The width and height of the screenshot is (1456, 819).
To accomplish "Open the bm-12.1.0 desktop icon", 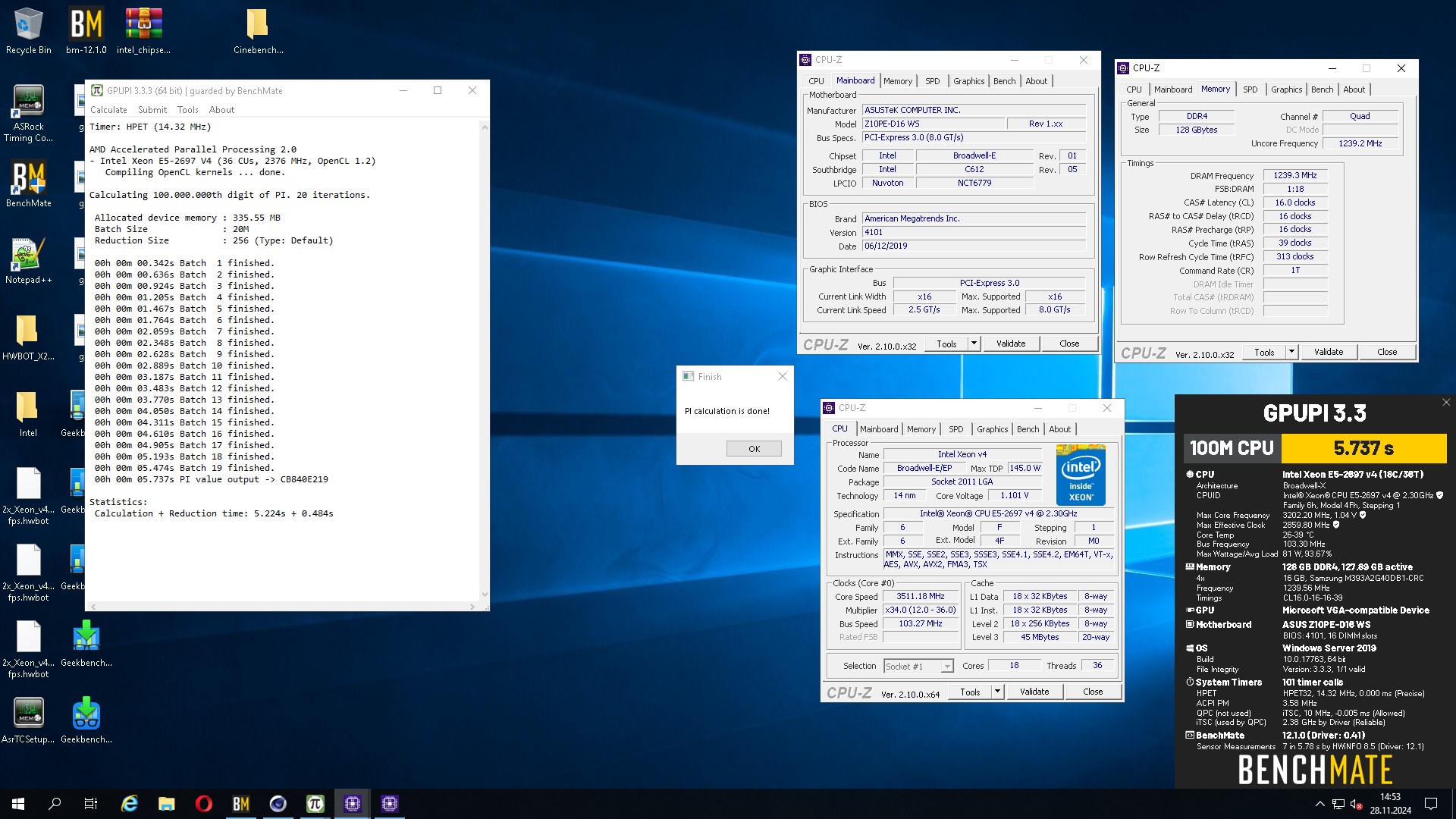I will [86, 31].
